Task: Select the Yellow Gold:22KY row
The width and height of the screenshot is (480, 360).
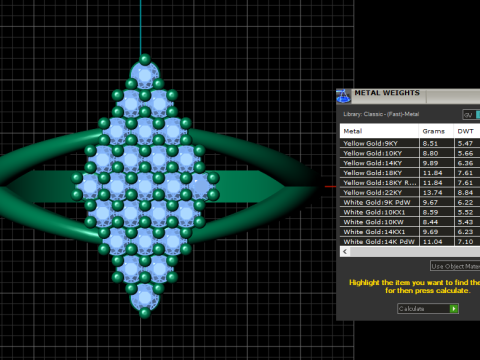Action: click(x=410, y=192)
